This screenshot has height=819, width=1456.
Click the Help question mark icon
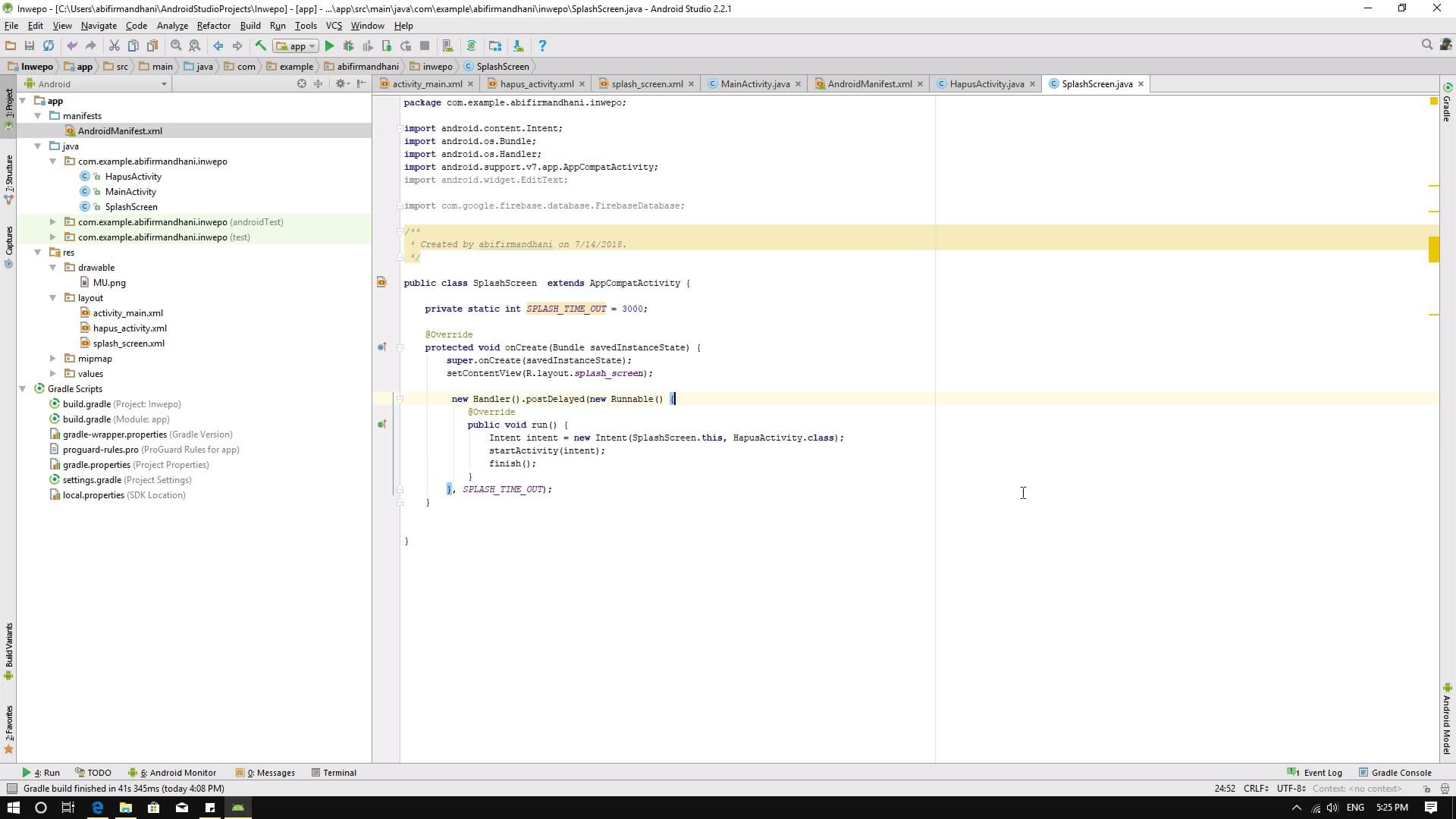tap(541, 46)
